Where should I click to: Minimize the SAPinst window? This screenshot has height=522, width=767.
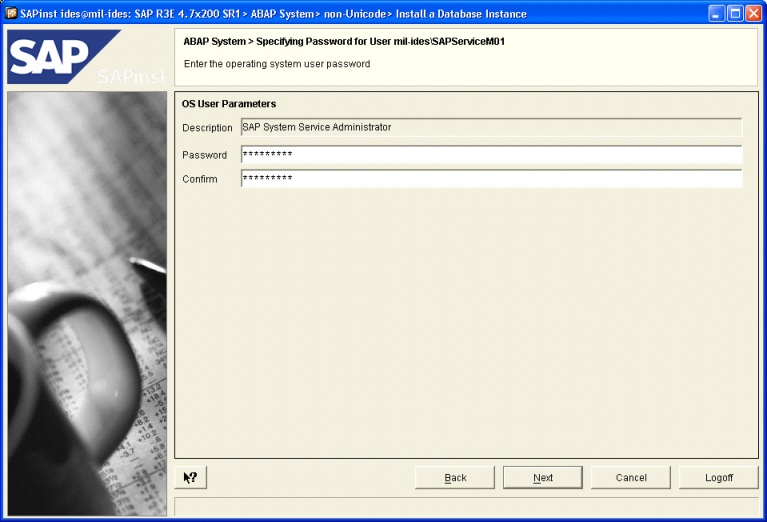click(717, 13)
